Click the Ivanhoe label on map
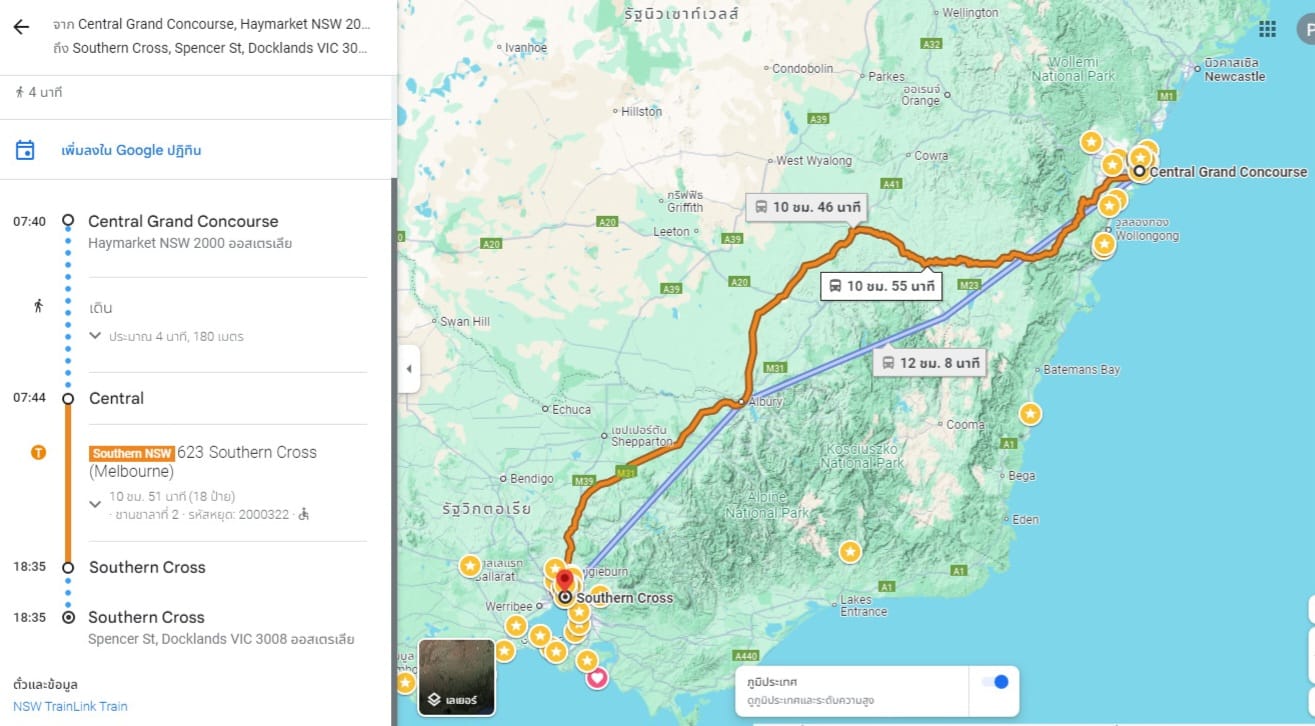This screenshot has width=1315, height=726. [526, 47]
